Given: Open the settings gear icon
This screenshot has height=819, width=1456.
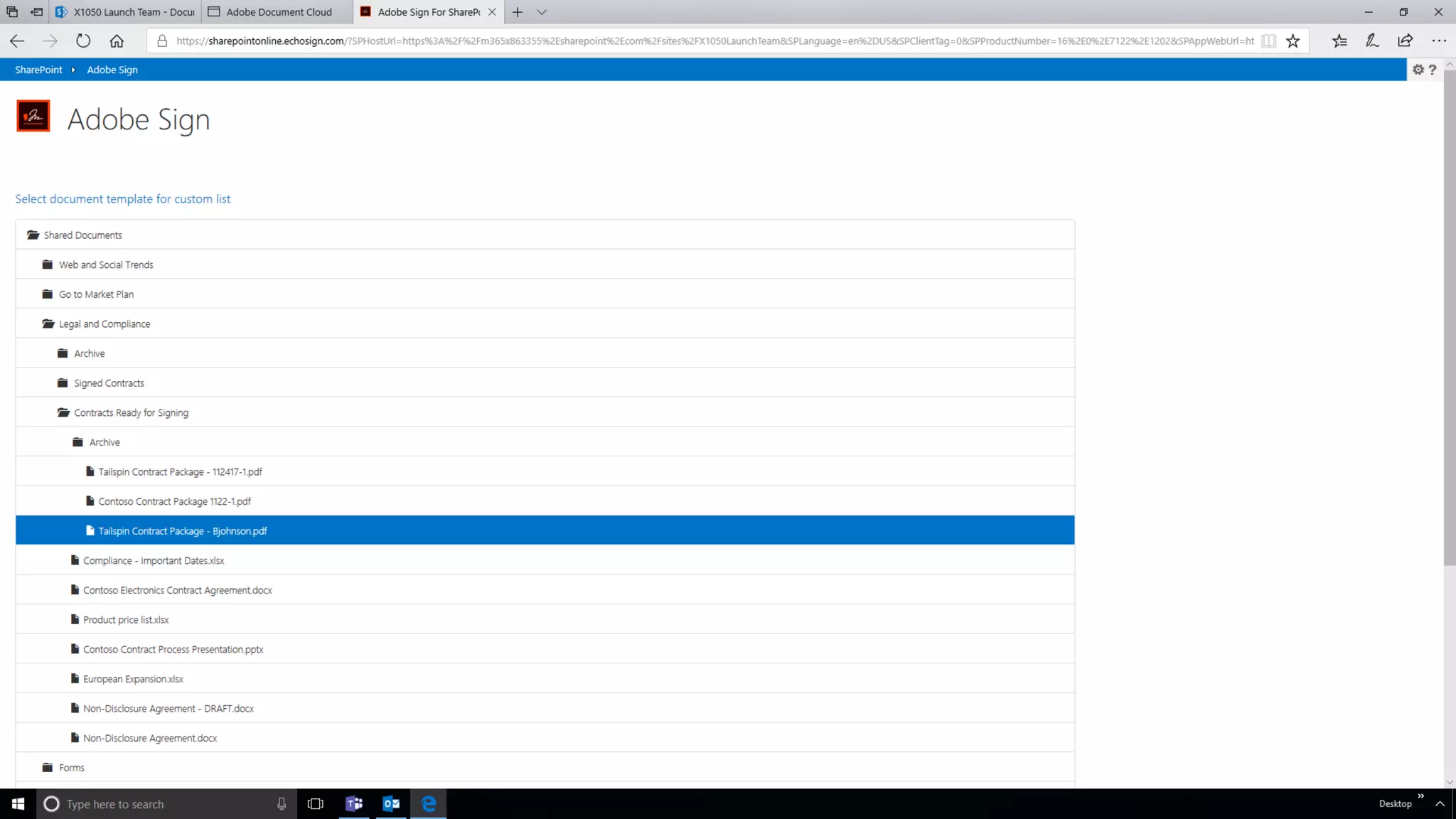Looking at the screenshot, I should coord(1418,70).
